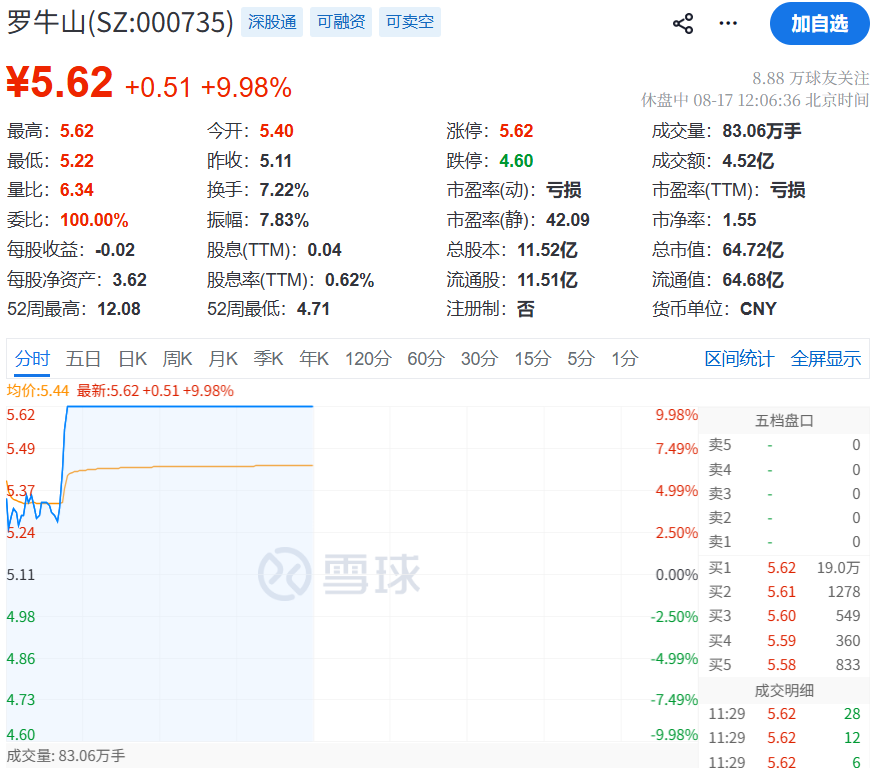Click the 五档盘口 header
Screen dimensions: 873x768
(784, 420)
